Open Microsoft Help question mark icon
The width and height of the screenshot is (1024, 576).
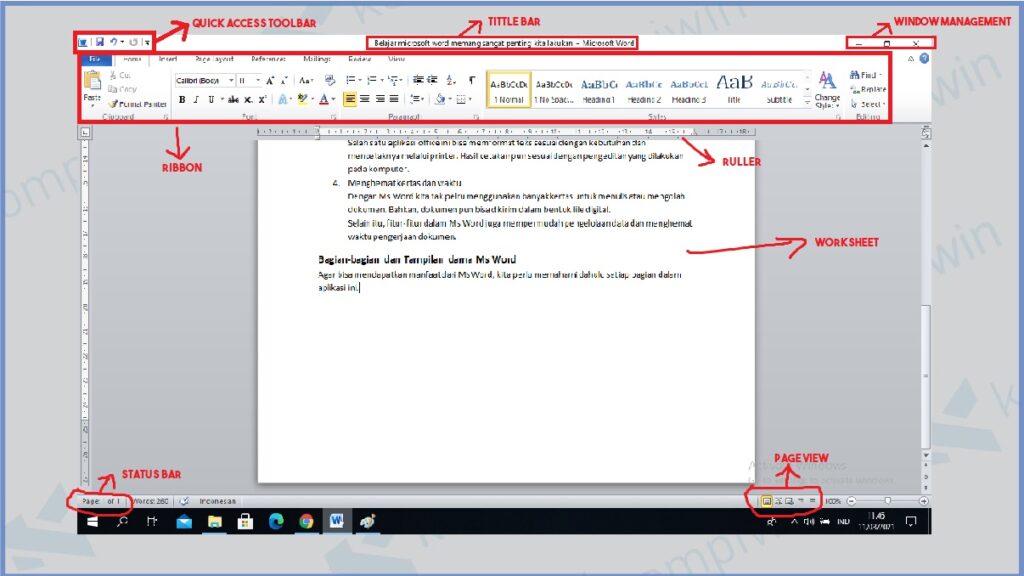924,59
